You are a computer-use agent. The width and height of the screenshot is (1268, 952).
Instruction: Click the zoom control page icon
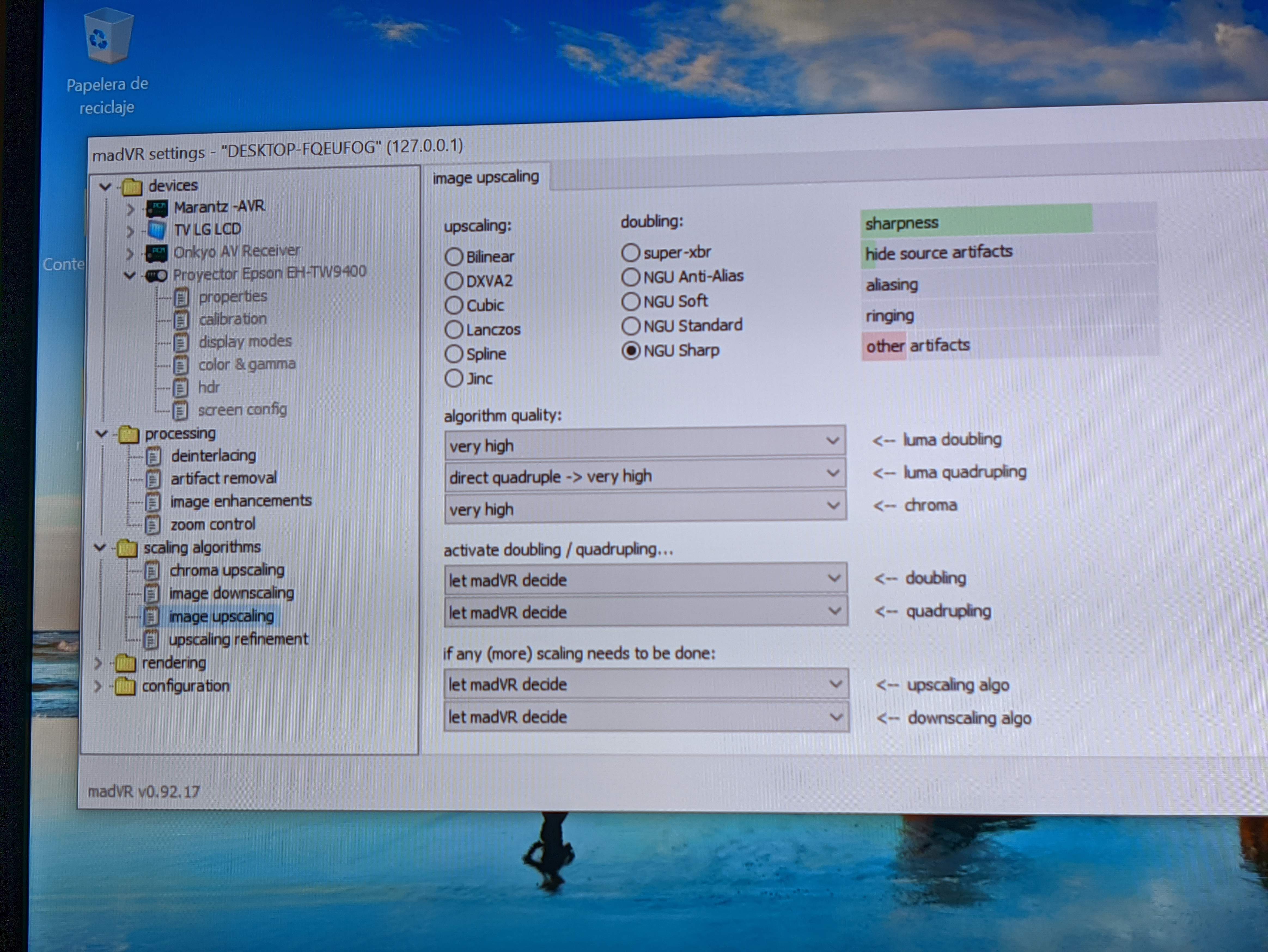pos(152,525)
